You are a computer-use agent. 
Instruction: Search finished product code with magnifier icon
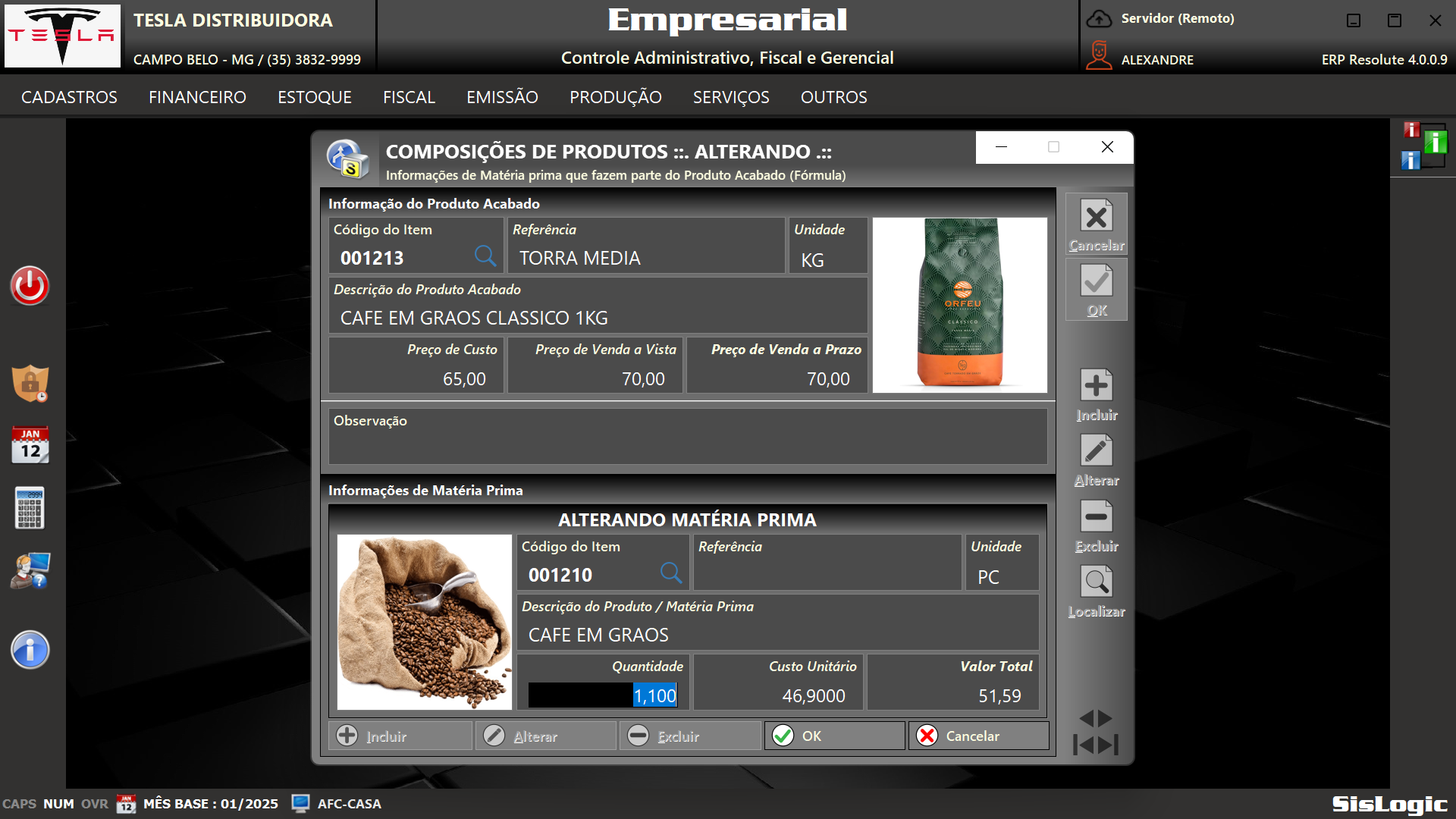pyautogui.click(x=485, y=256)
